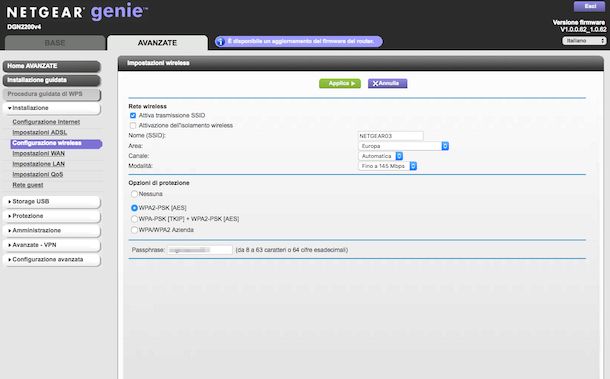Open Impostazioni ADSL link
This screenshot has width=610, height=379.
[40, 133]
